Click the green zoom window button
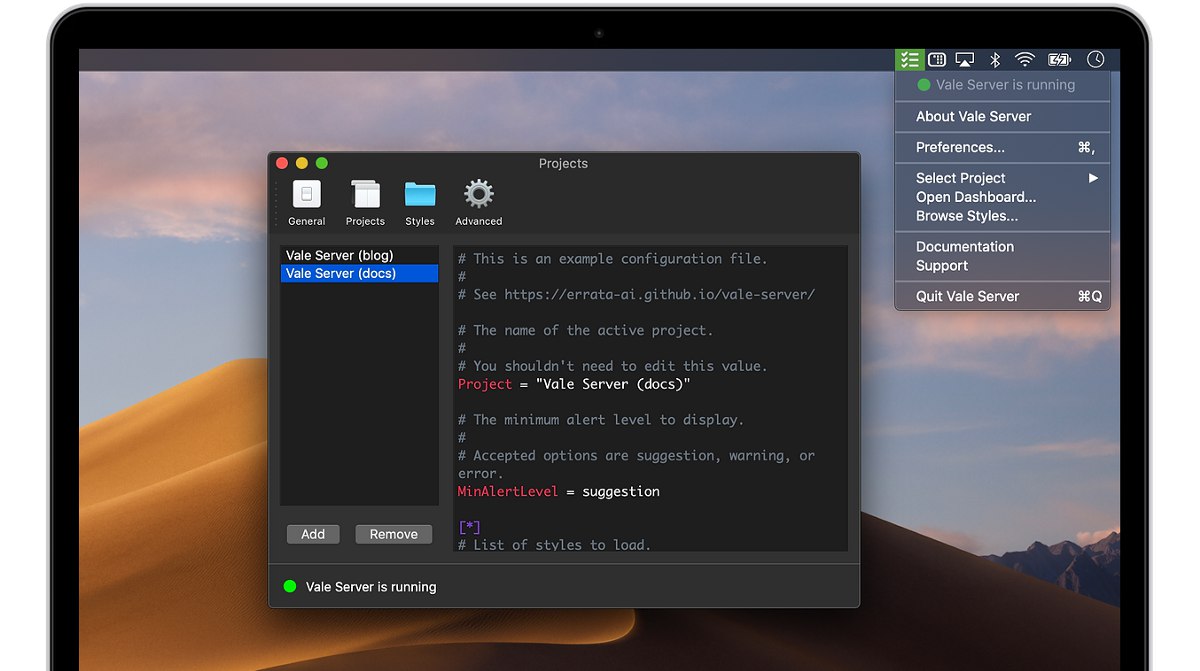This screenshot has width=1200, height=671. 322,163
